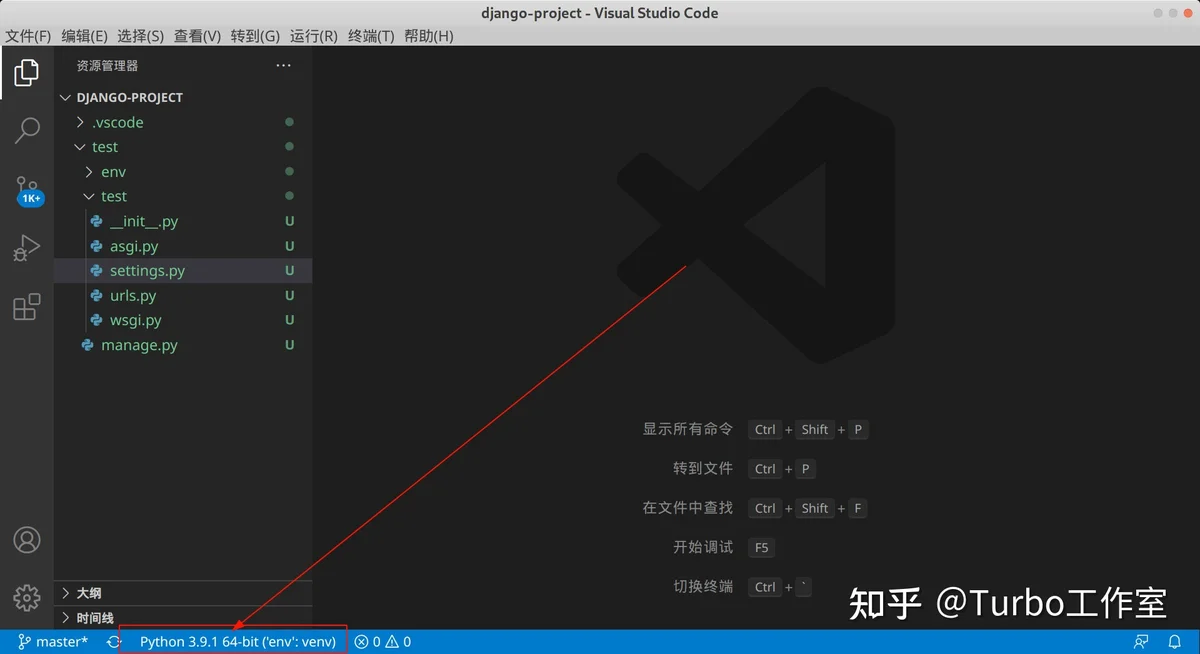Expand the 时间线 timeline section
Image resolution: width=1200 pixels, height=654 pixels.
point(183,618)
